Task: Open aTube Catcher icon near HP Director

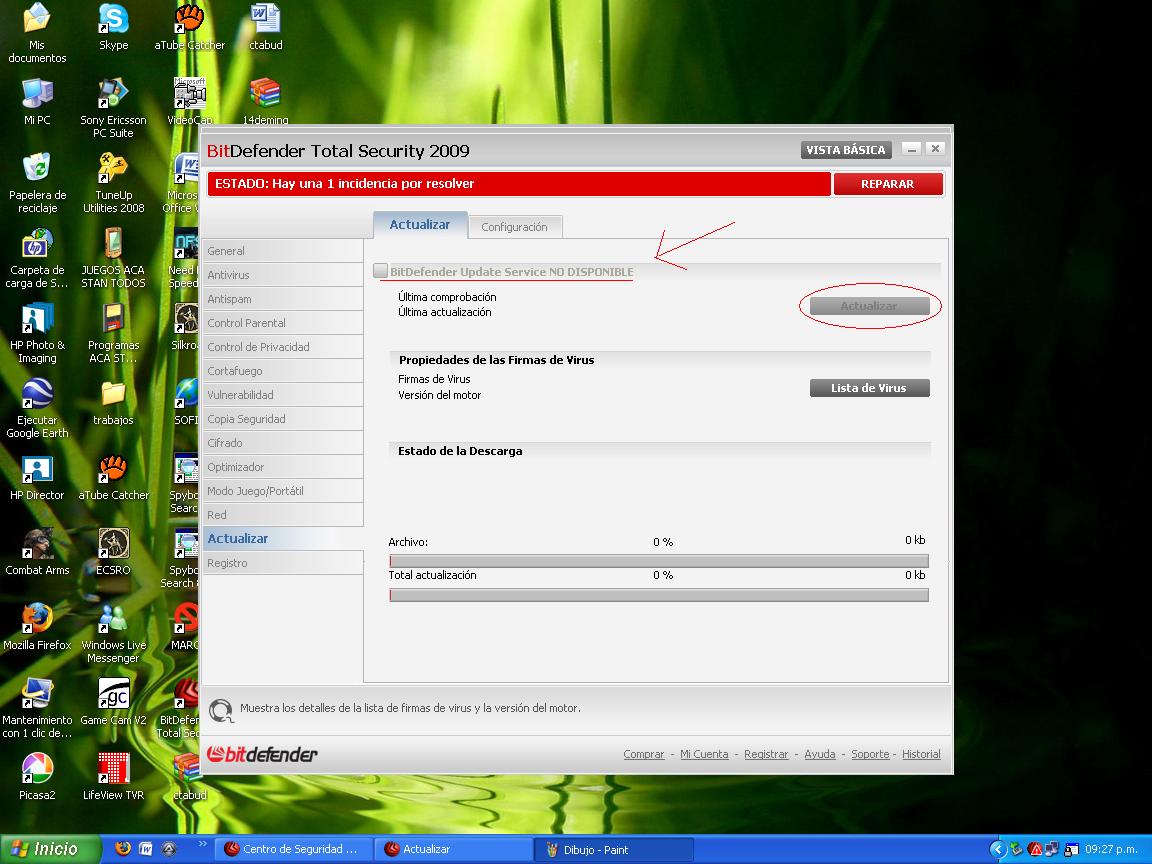Action: click(113, 478)
